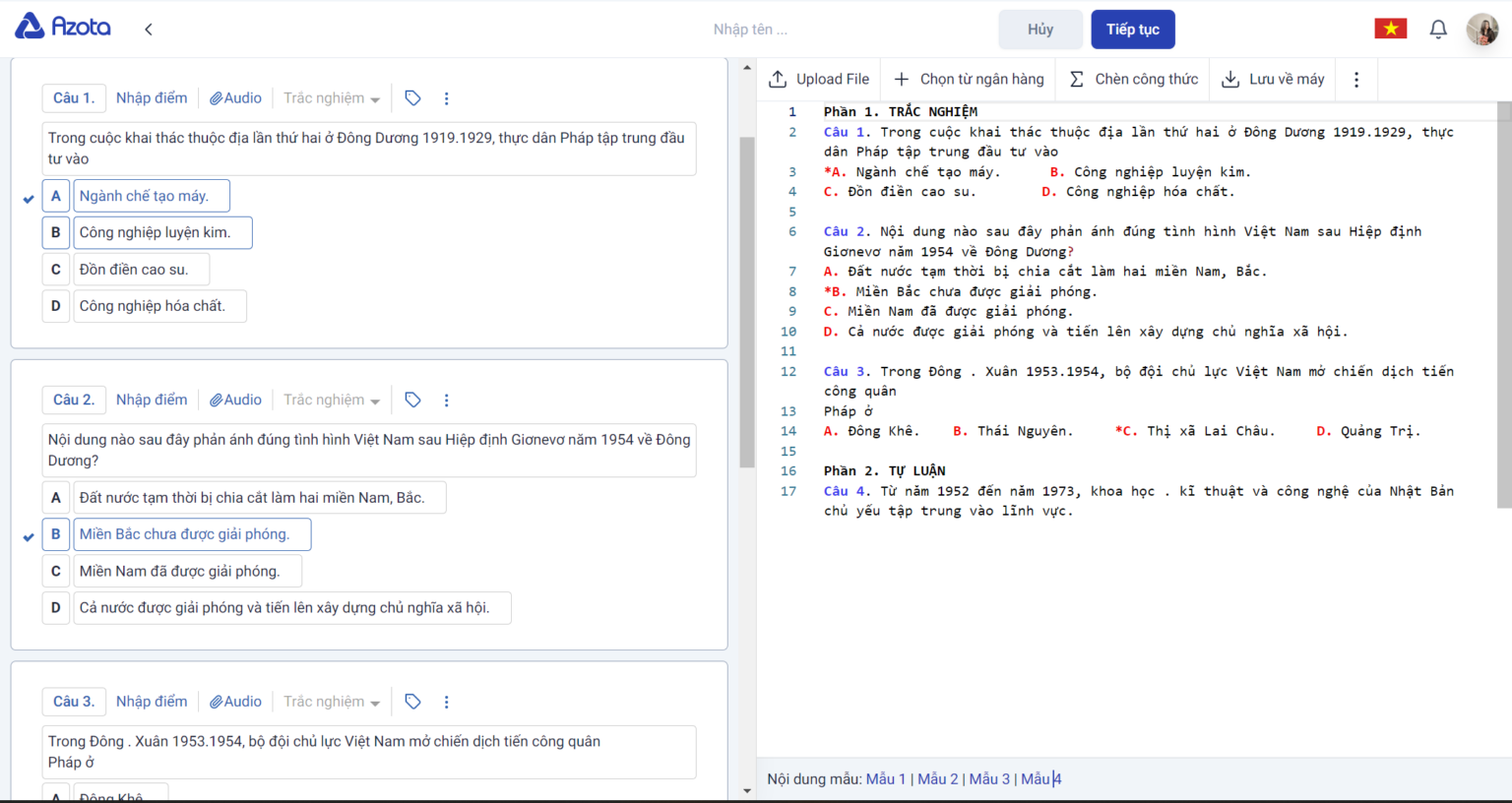Choose answer D in Câu 2
Viewport: 1512px width, 803px height.
[x=56, y=608]
